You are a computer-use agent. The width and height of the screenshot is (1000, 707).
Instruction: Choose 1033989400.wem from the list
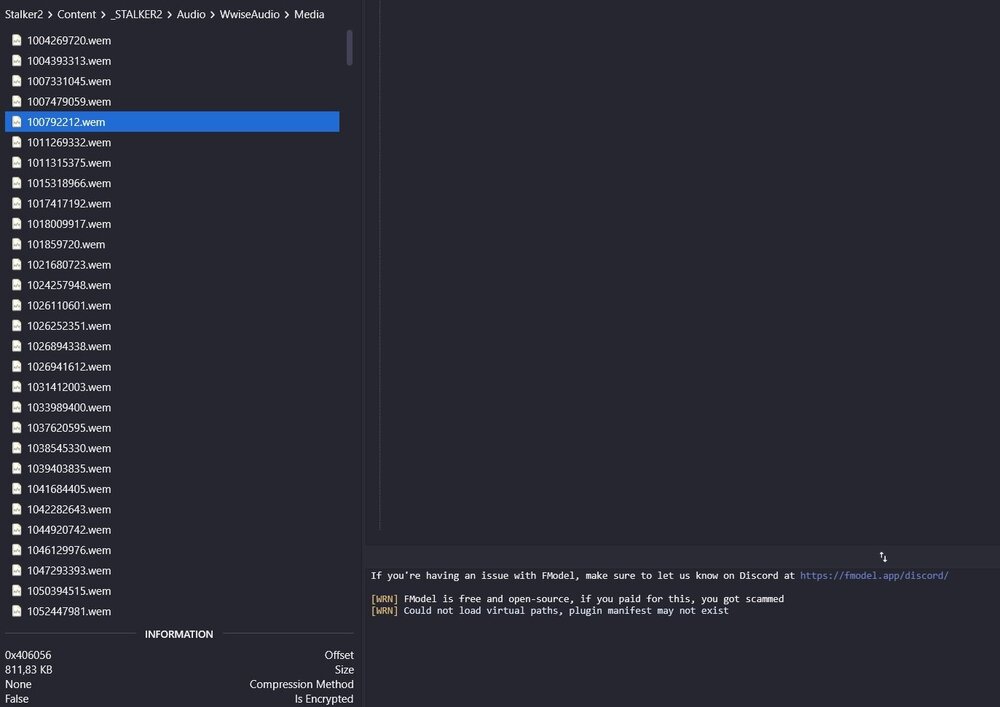tap(69, 407)
